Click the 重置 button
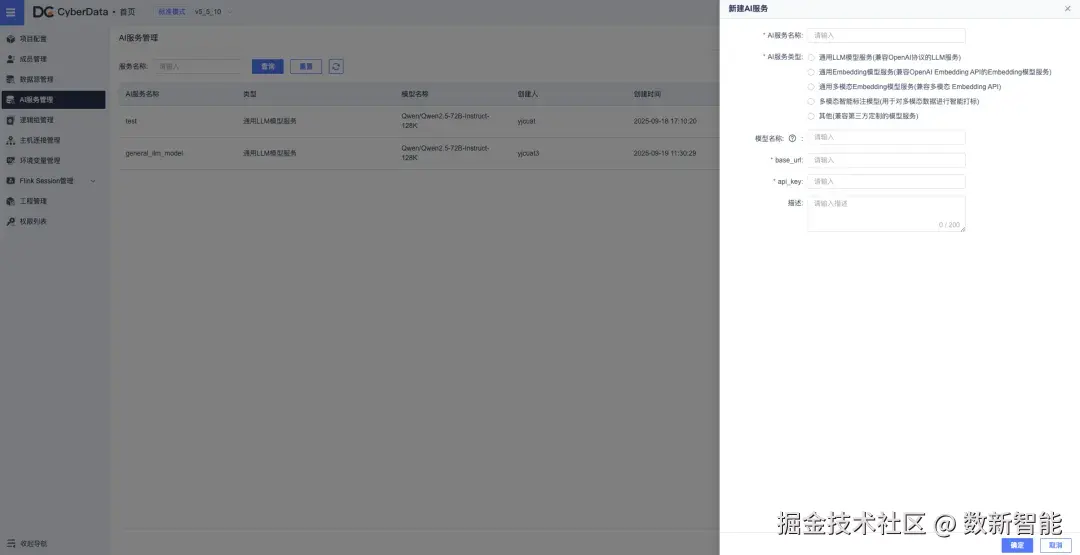The image size is (1080, 555). (306, 67)
